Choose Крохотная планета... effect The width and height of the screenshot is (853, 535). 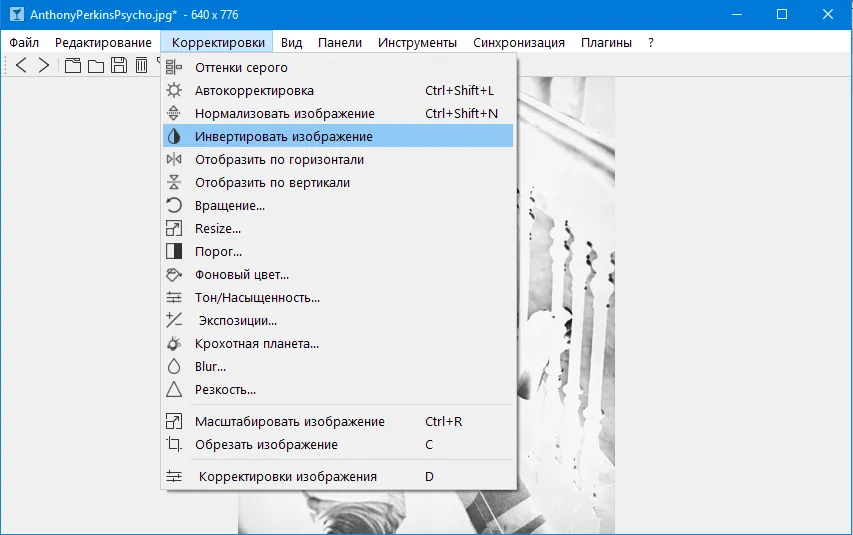coord(338,343)
